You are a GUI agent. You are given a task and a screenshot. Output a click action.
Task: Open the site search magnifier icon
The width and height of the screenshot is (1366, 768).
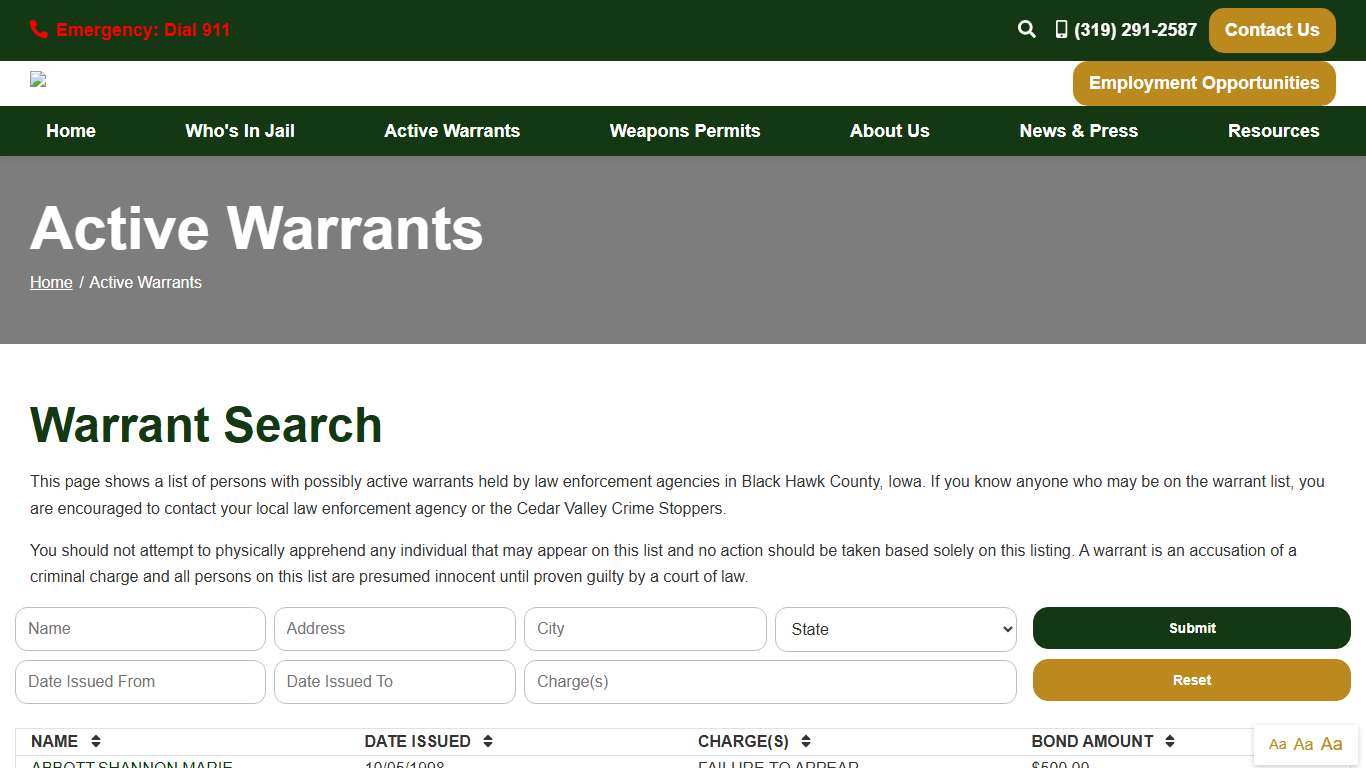click(1026, 29)
